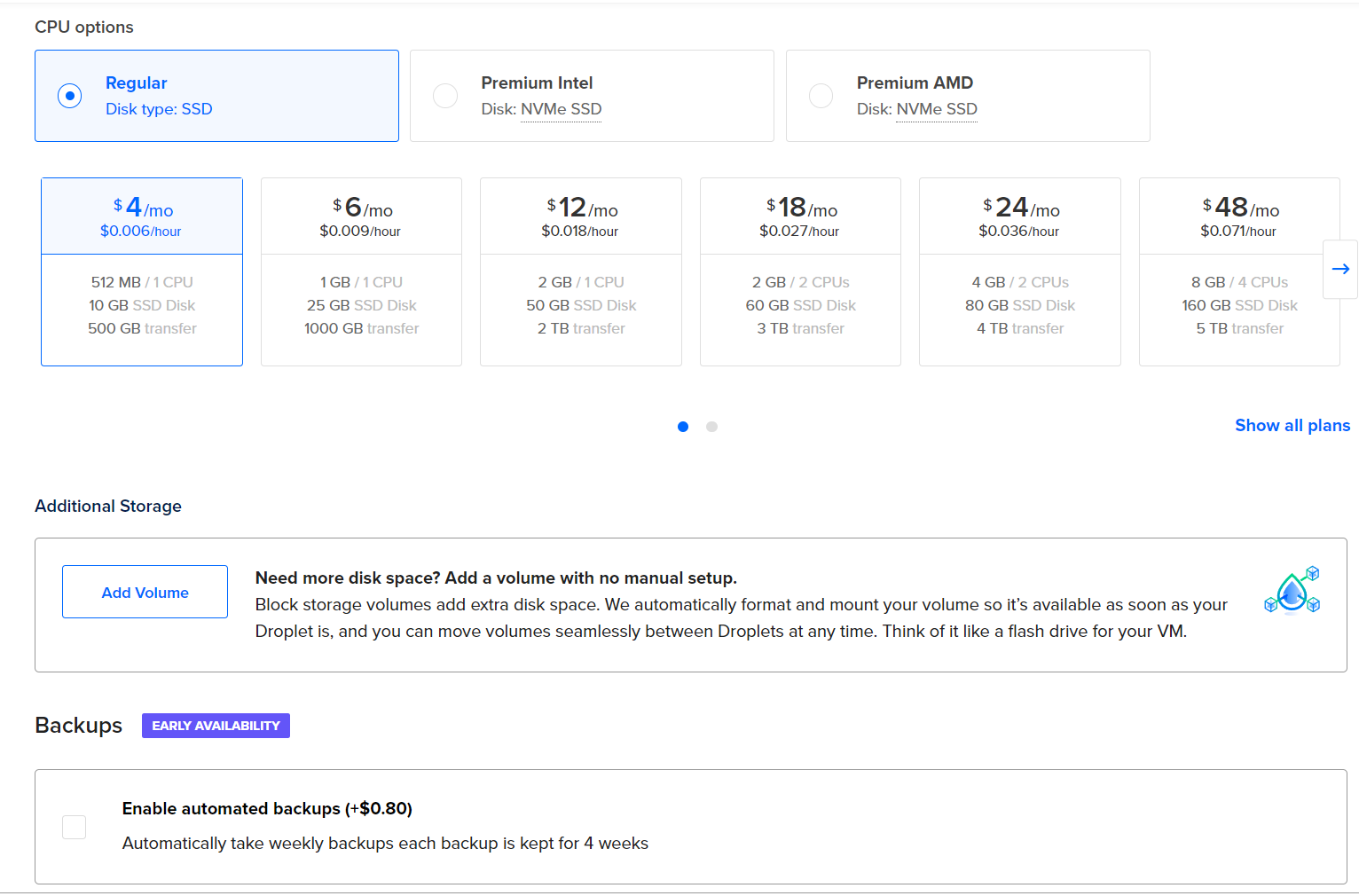Click NVMe SSD under Premium Intel
This screenshot has height=896, width=1359.
pos(561,109)
